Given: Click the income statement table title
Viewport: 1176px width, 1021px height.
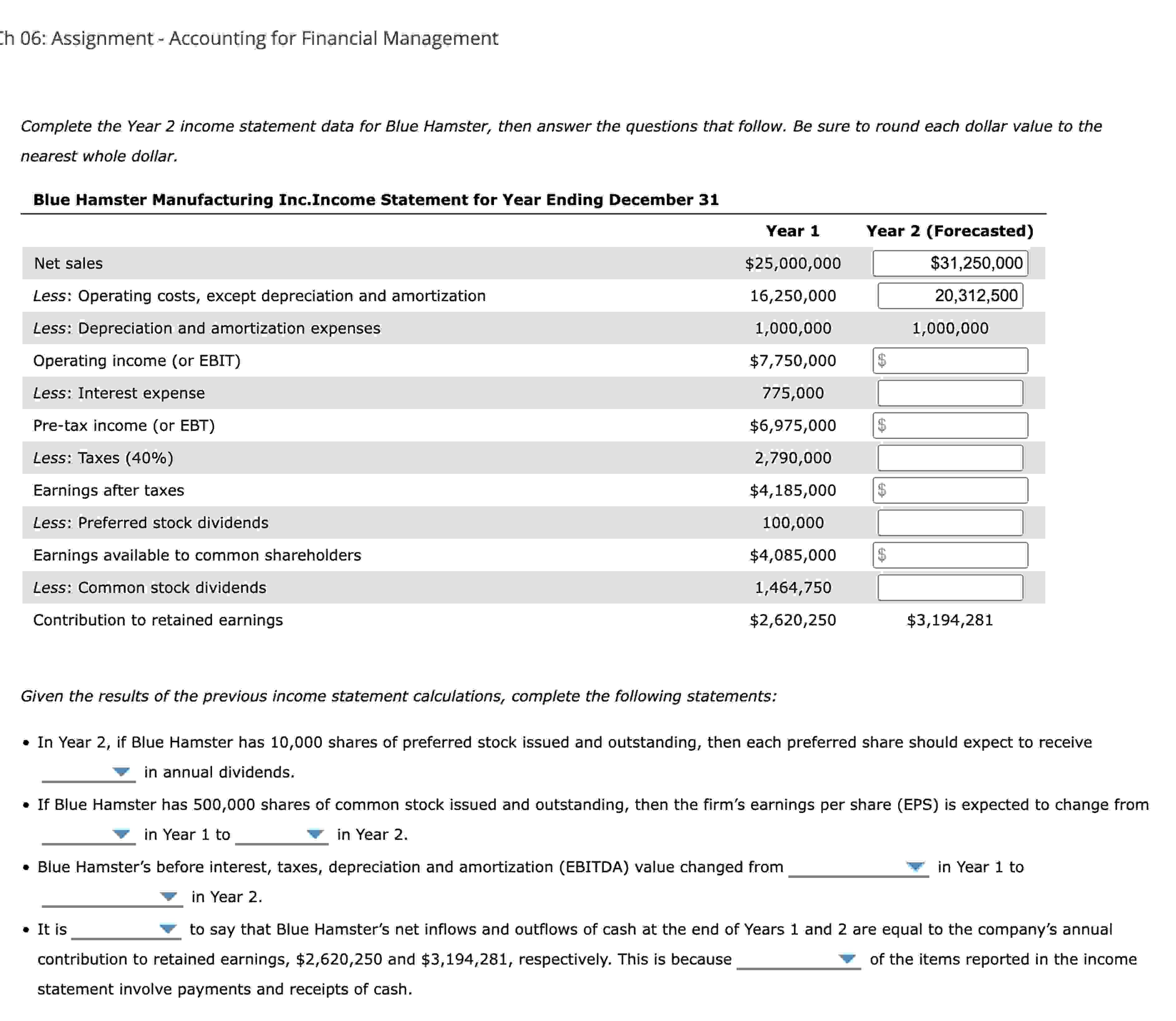Looking at the screenshot, I should click(376, 200).
